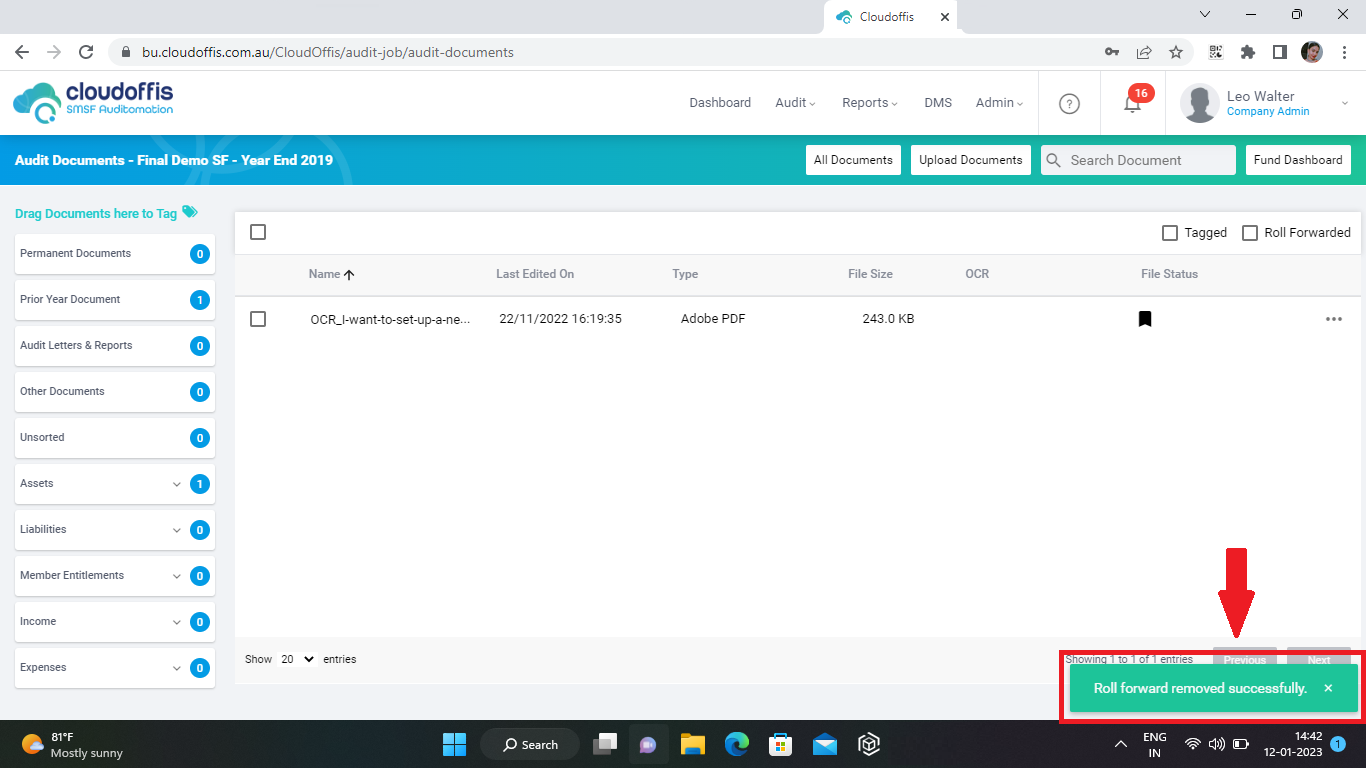The height and width of the screenshot is (768, 1366).
Task: Open the notifications bell icon
Action: click(1132, 103)
